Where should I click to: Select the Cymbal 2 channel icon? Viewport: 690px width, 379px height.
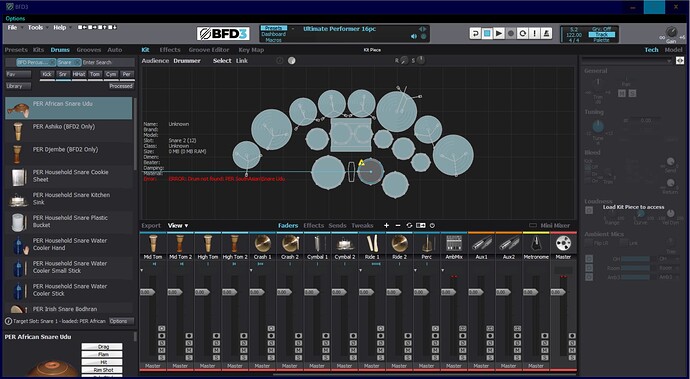coord(344,243)
